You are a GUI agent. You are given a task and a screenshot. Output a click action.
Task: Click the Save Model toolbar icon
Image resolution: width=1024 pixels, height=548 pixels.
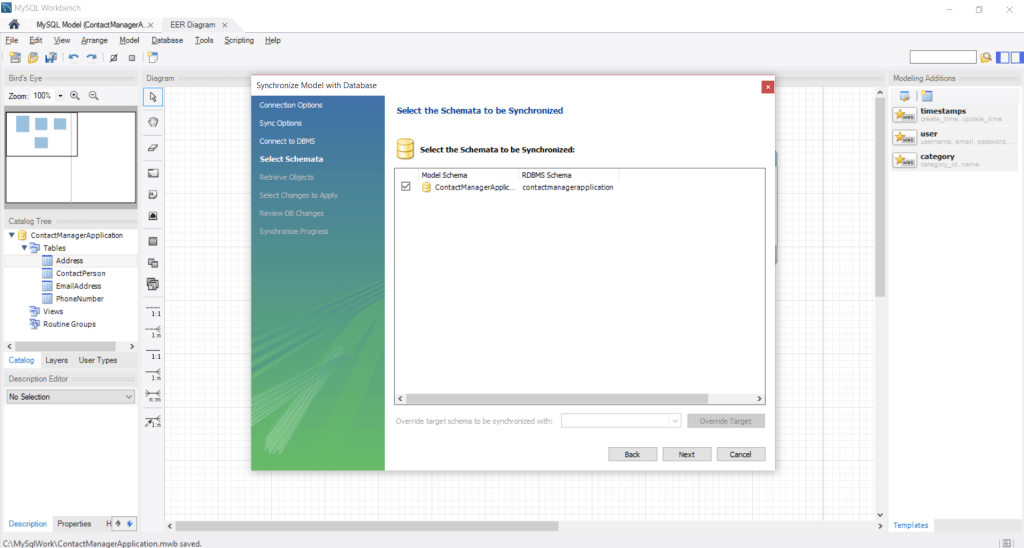[x=50, y=57]
